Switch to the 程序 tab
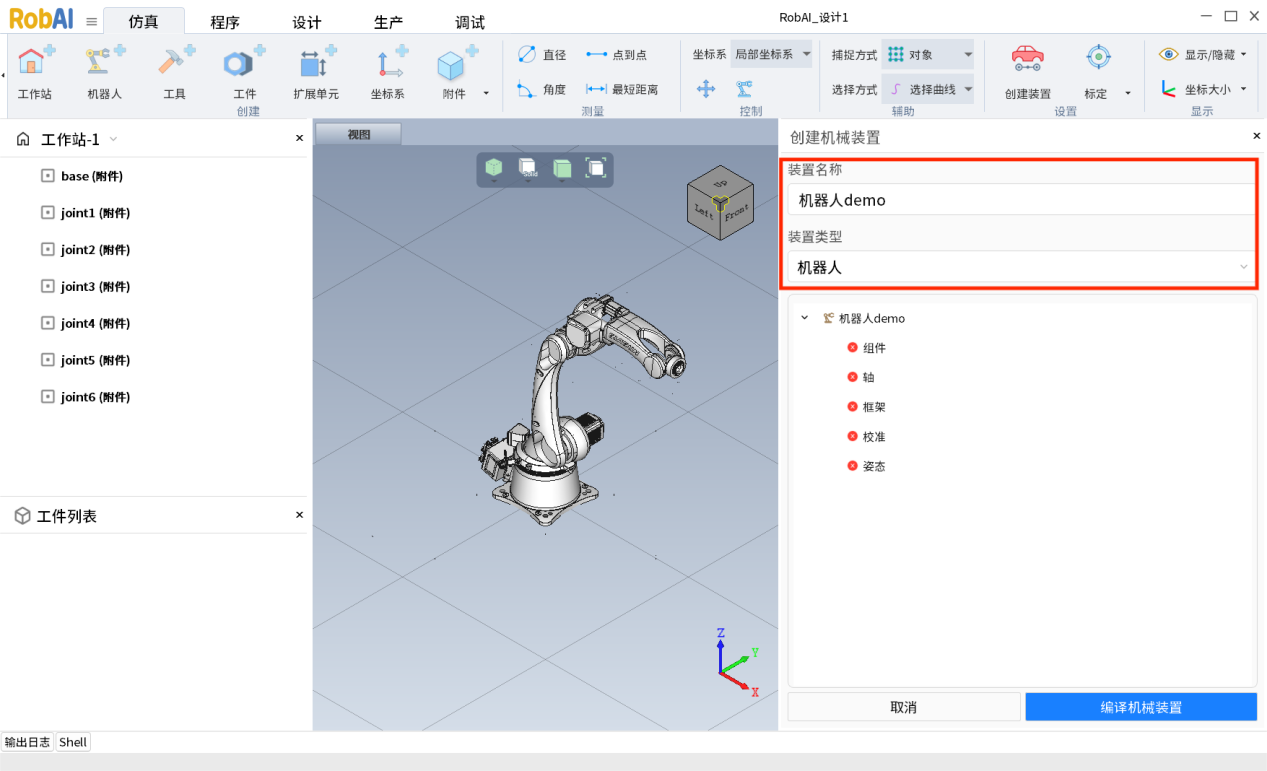 225,22
